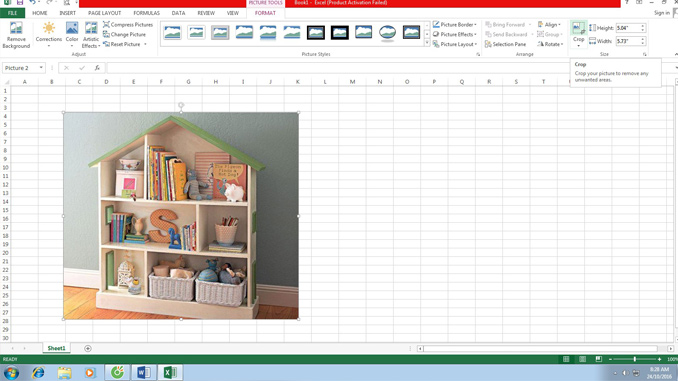Select the Artistic Effects icon

pos(91,29)
